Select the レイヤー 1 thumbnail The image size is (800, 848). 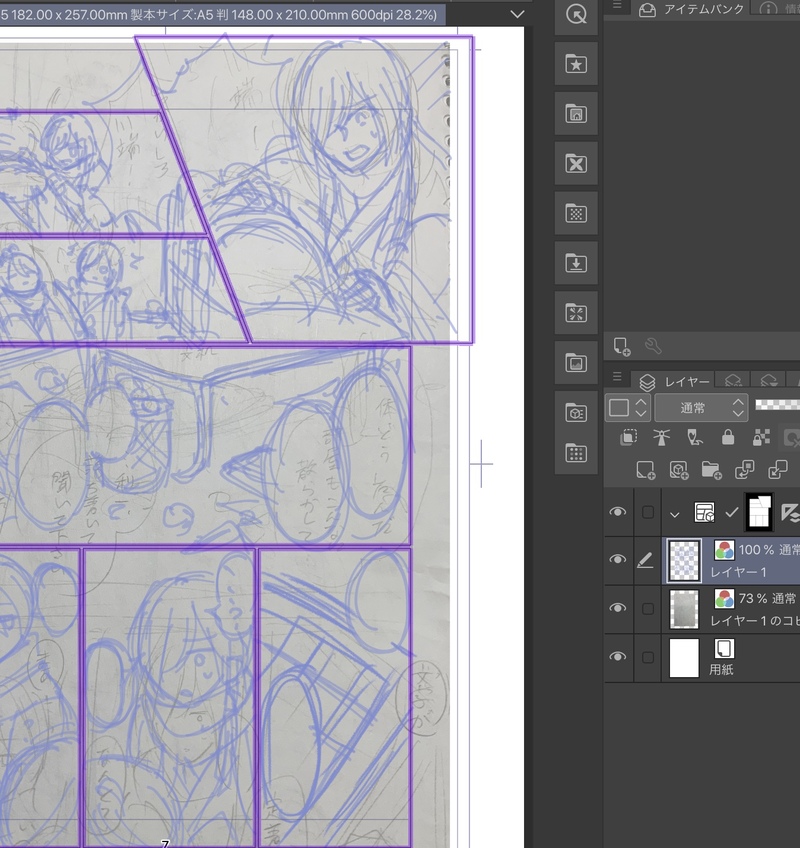[684, 560]
